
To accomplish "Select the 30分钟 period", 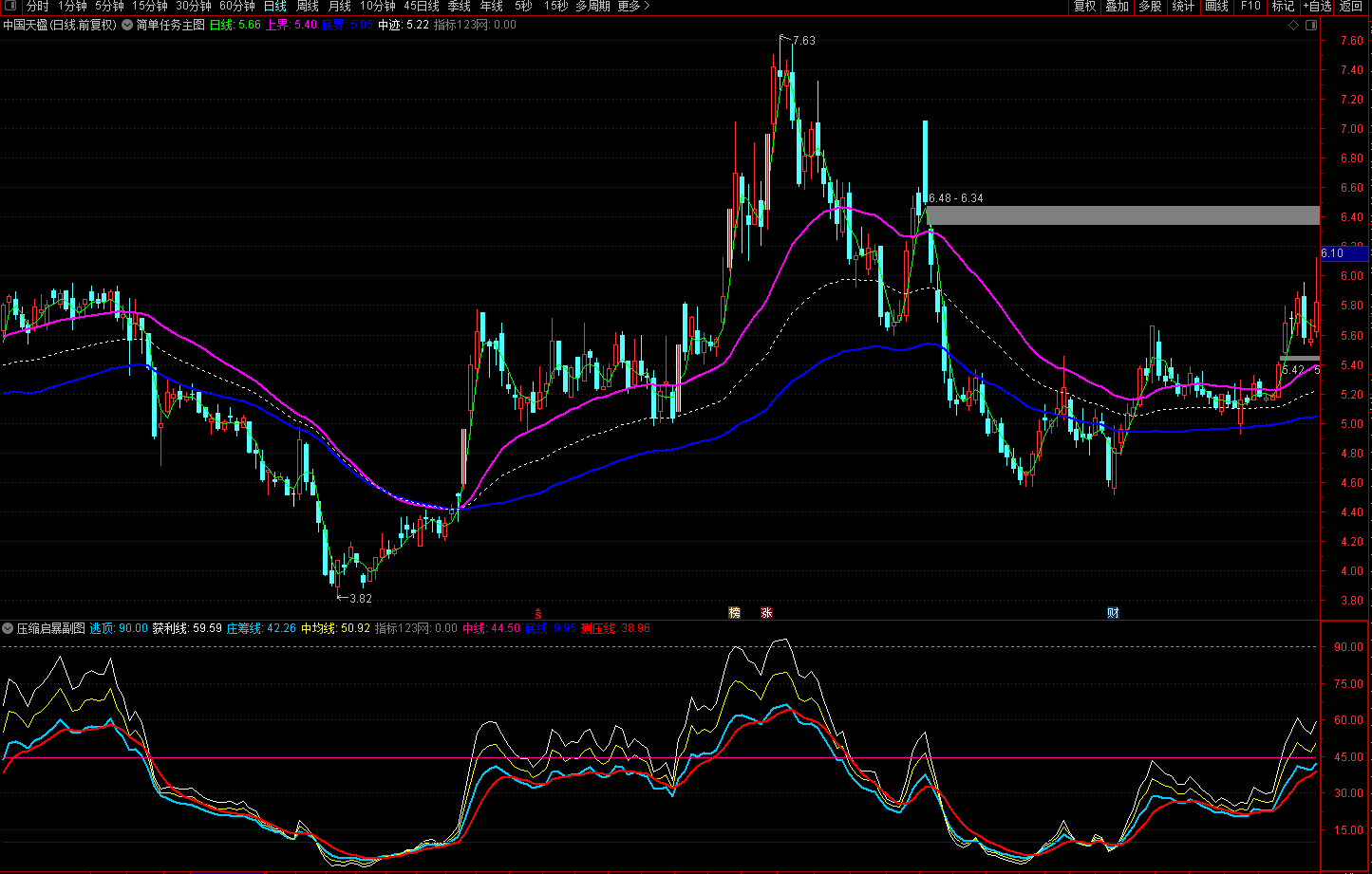I will [x=194, y=6].
